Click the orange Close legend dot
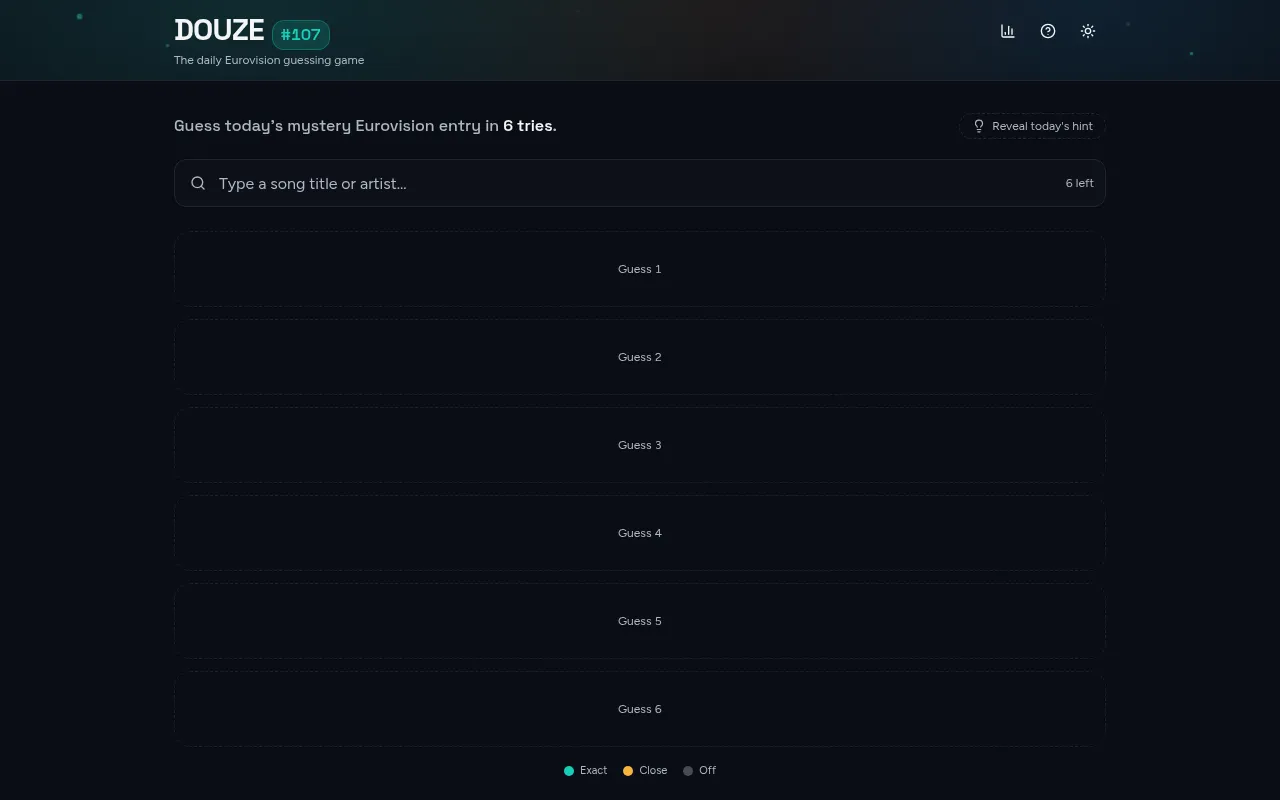Viewport: 1280px width, 800px height. [x=628, y=771]
